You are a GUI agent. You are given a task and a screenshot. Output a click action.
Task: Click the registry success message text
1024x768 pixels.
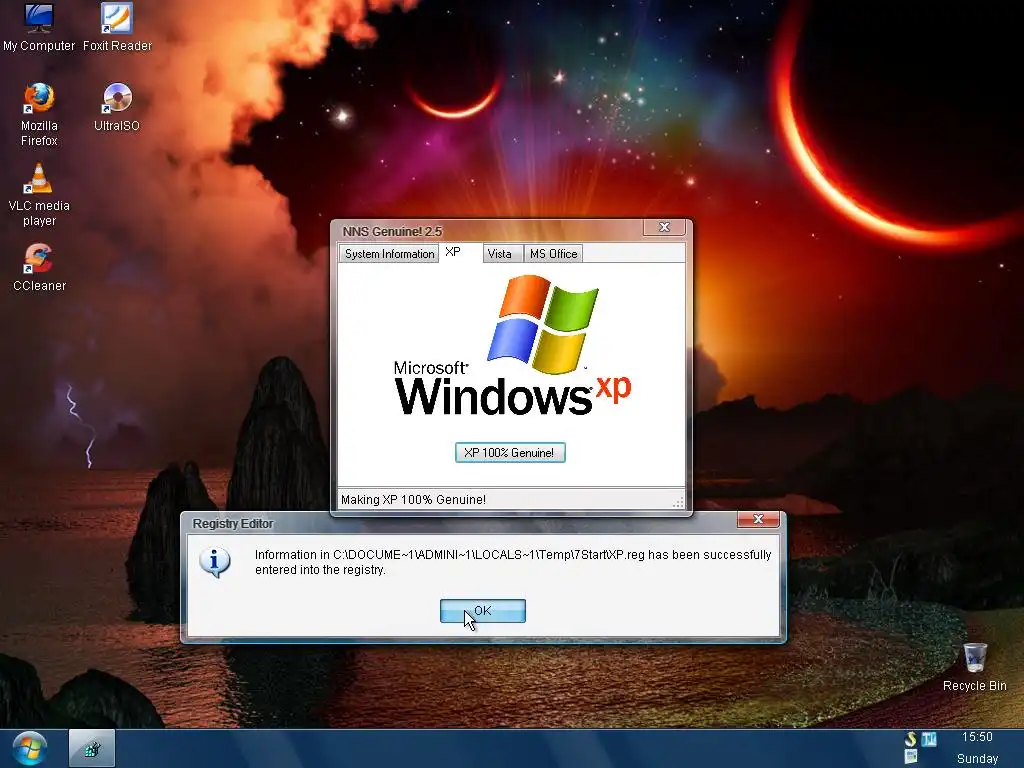[513, 562]
